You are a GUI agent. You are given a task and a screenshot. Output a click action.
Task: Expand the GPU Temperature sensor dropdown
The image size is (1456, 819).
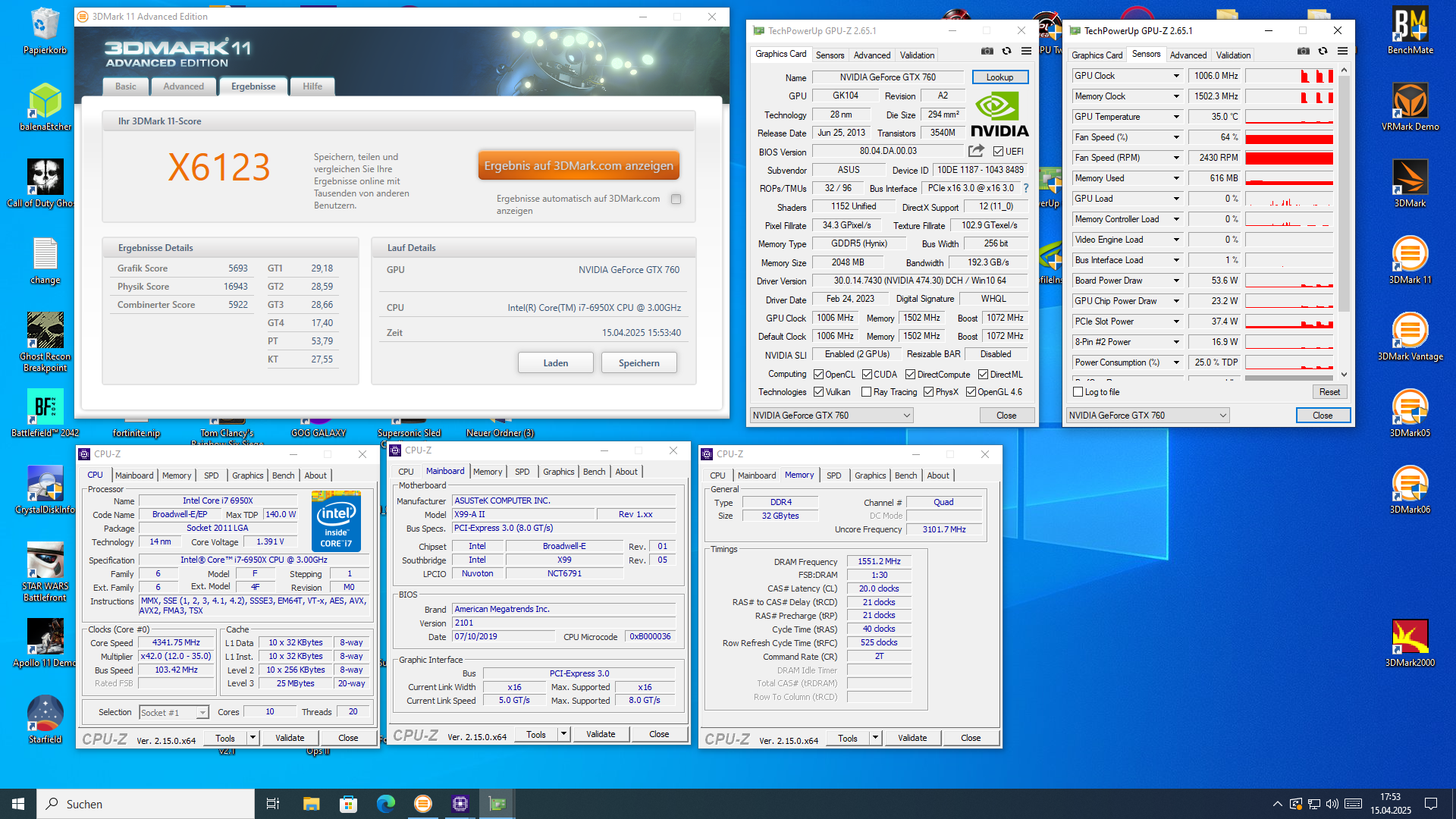pos(1176,117)
